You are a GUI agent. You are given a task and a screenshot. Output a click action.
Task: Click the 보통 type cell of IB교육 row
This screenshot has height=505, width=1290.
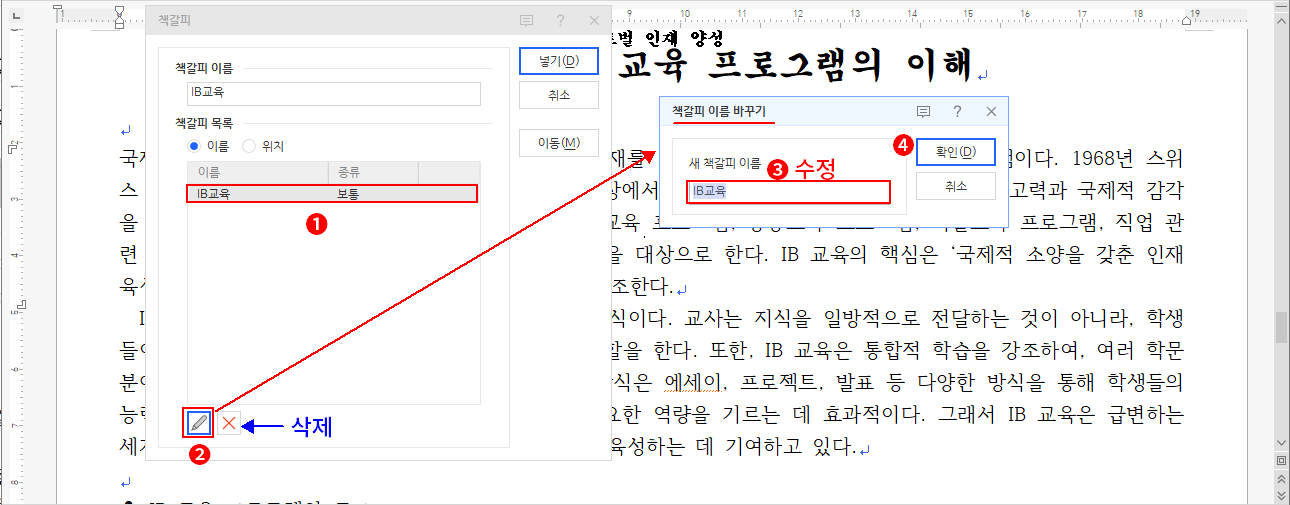pyautogui.click(x=348, y=194)
